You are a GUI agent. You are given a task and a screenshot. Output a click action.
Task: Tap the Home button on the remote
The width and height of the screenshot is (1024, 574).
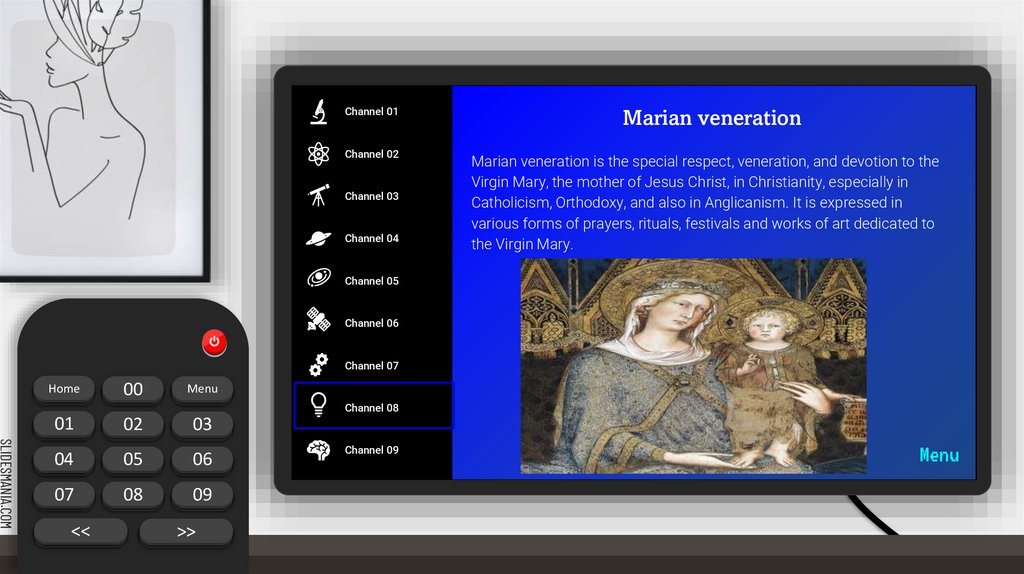coord(64,389)
